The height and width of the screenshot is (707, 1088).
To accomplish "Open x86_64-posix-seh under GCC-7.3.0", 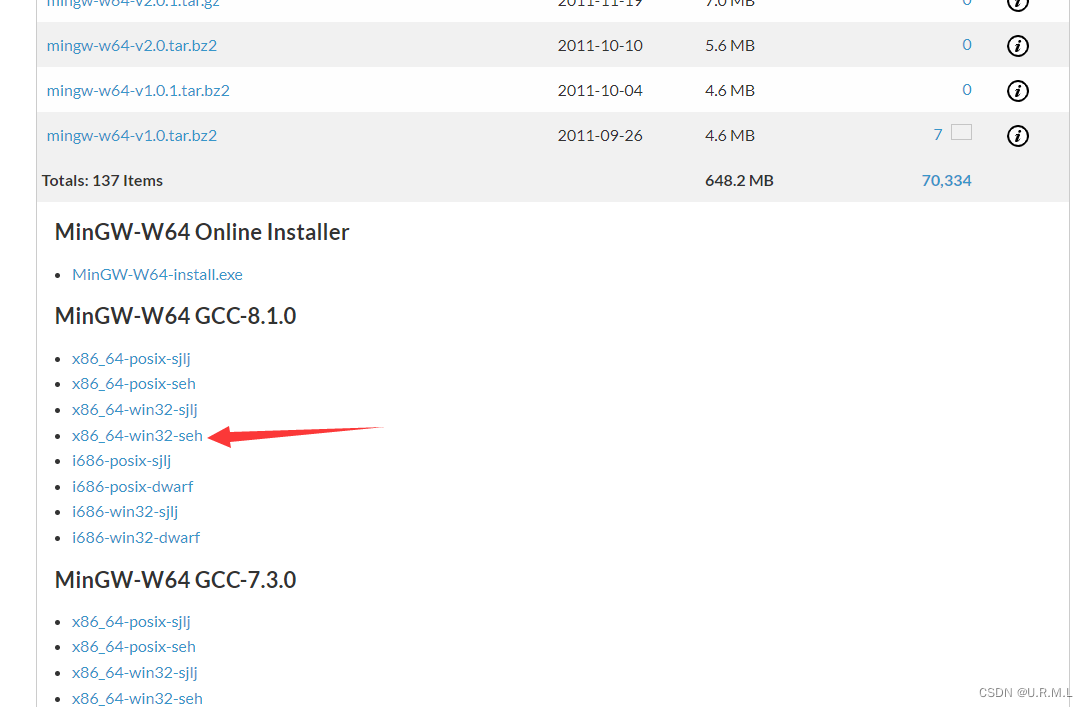I will pos(134,647).
